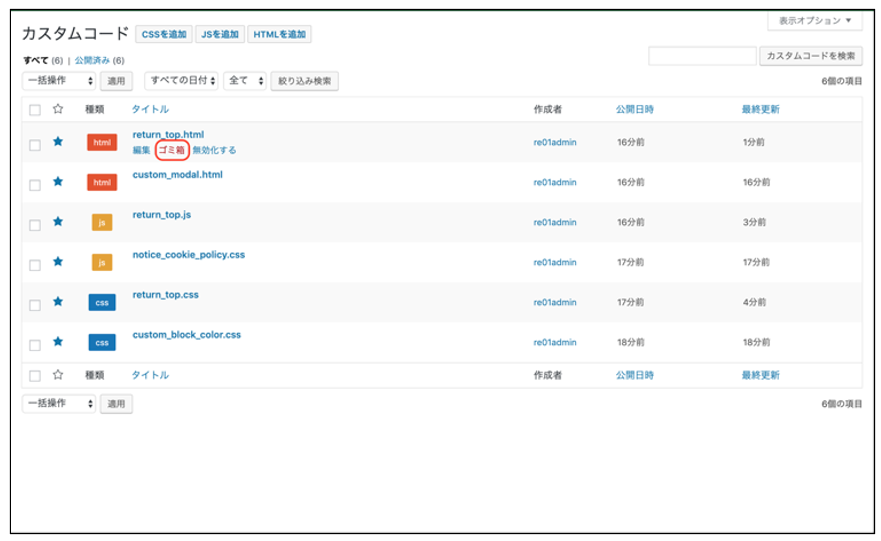Click the html type badge for return_top.html
The height and width of the screenshot is (541, 881).
[x=102, y=143]
